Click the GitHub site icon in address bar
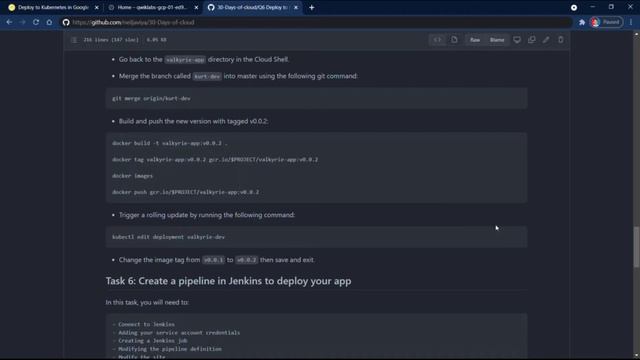Image resolution: width=640 pixels, height=360 pixels. tap(66, 22)
